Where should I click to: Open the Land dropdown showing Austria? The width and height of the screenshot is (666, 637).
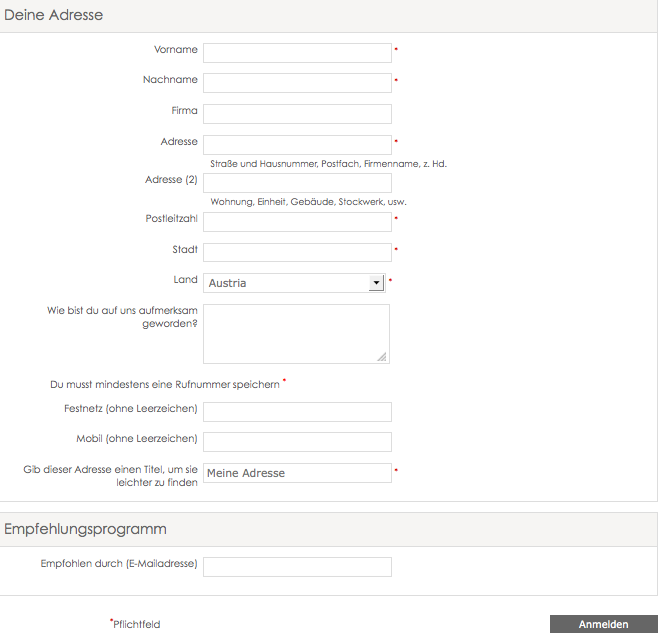pyautogui.click(x=294, y=283)
